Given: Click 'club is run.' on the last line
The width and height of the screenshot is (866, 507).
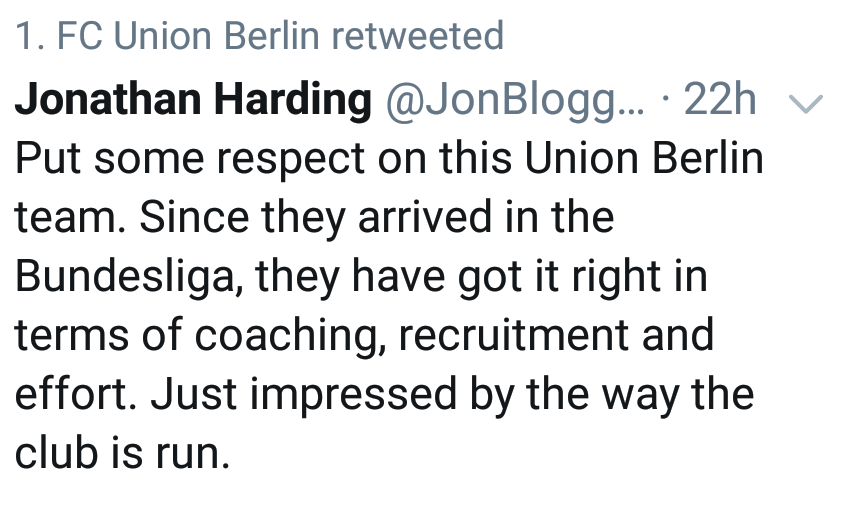Looking at the screenshot, I should [x=122, y=453].
